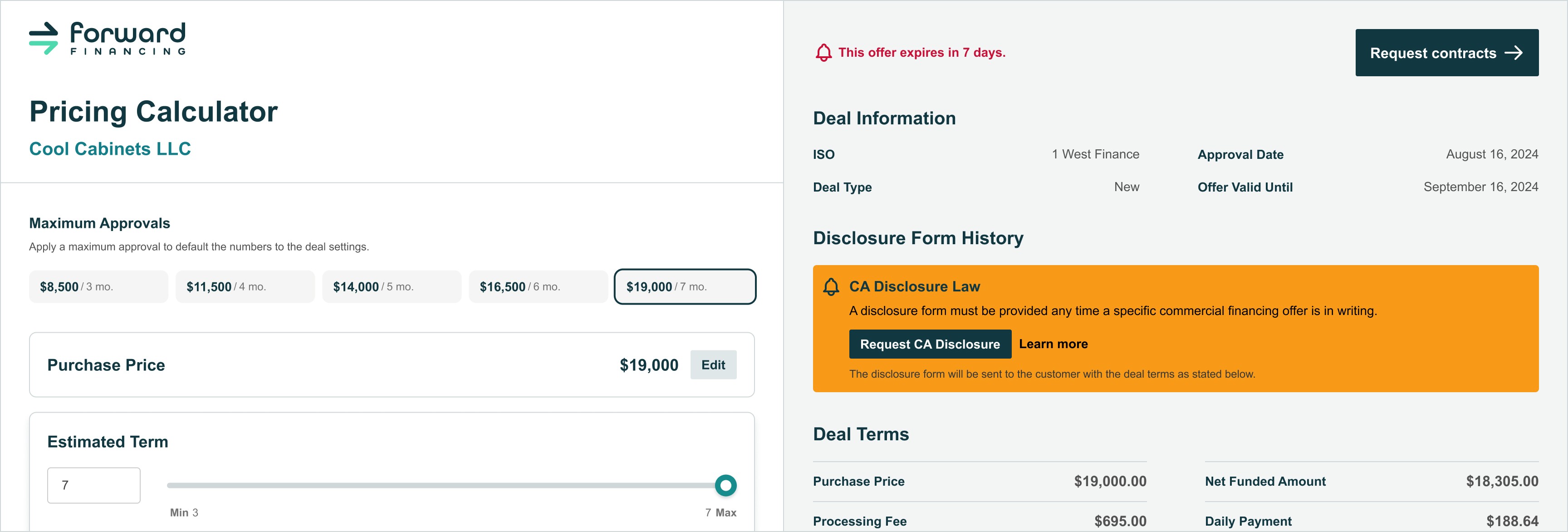The image size is (1568, 532).
Task: Click the CA Disclosure Law bell icon
Action: coord(831,287)
